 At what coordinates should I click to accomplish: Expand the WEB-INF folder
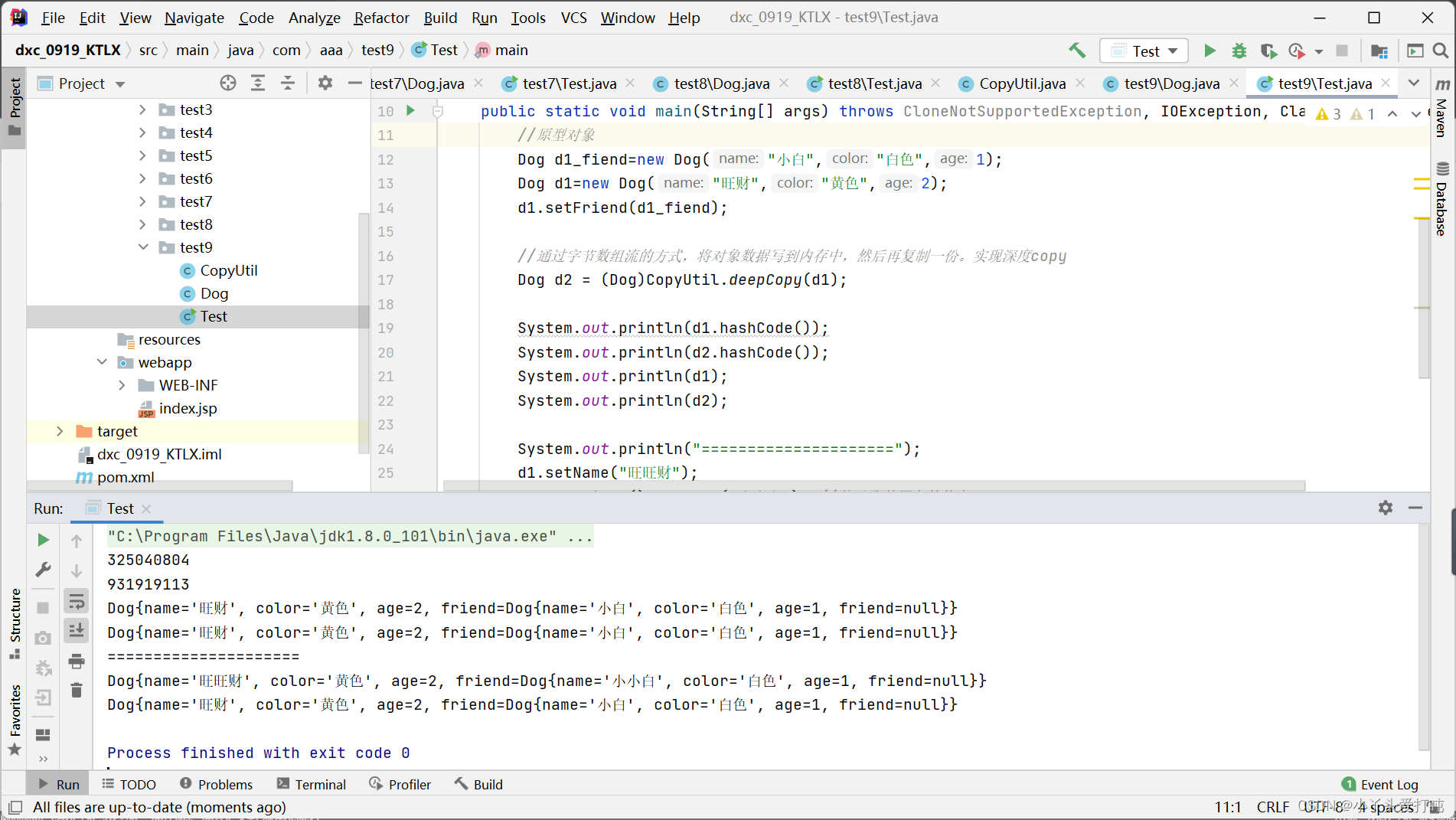(122, 385)
